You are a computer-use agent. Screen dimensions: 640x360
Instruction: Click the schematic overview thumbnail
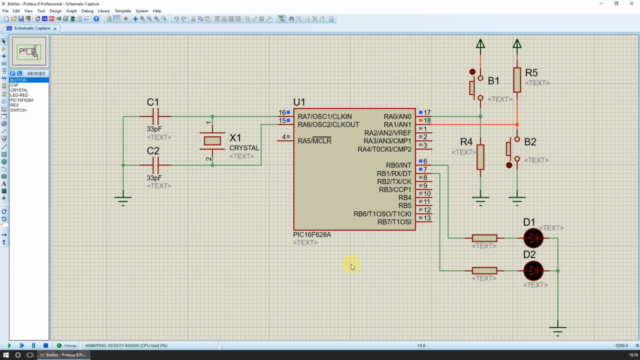(x=29, y=51)
